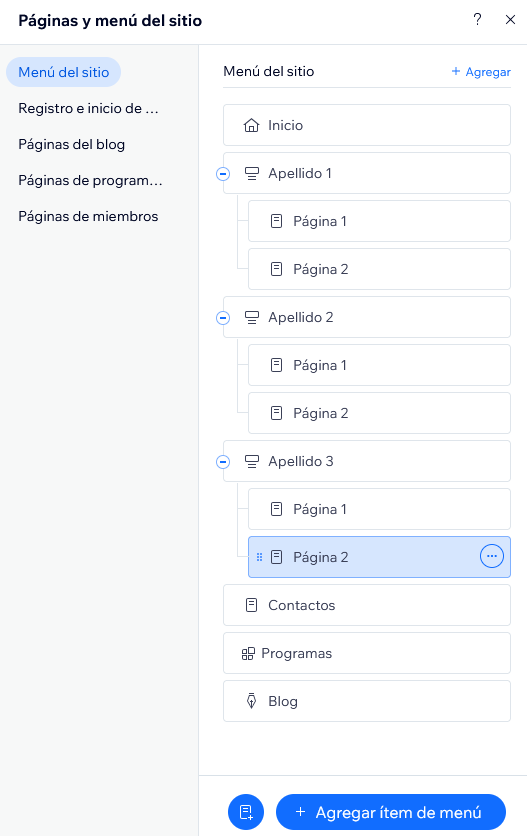Click the page icon next to Contactos

pos(251,605)
